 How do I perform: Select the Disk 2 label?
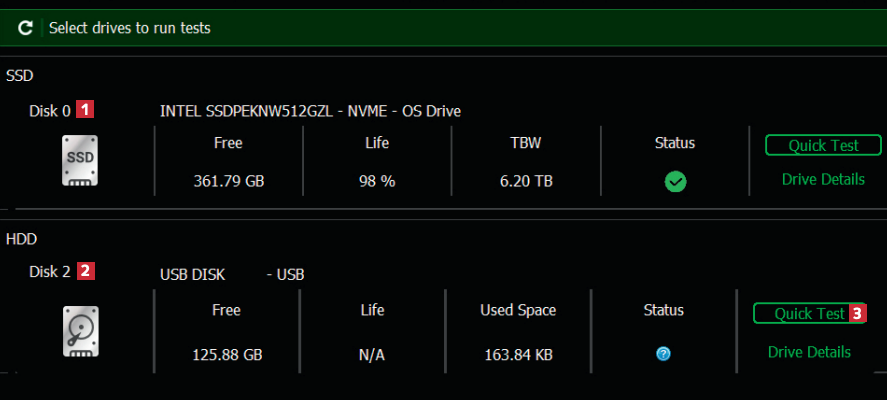click(x=50, y=271)
